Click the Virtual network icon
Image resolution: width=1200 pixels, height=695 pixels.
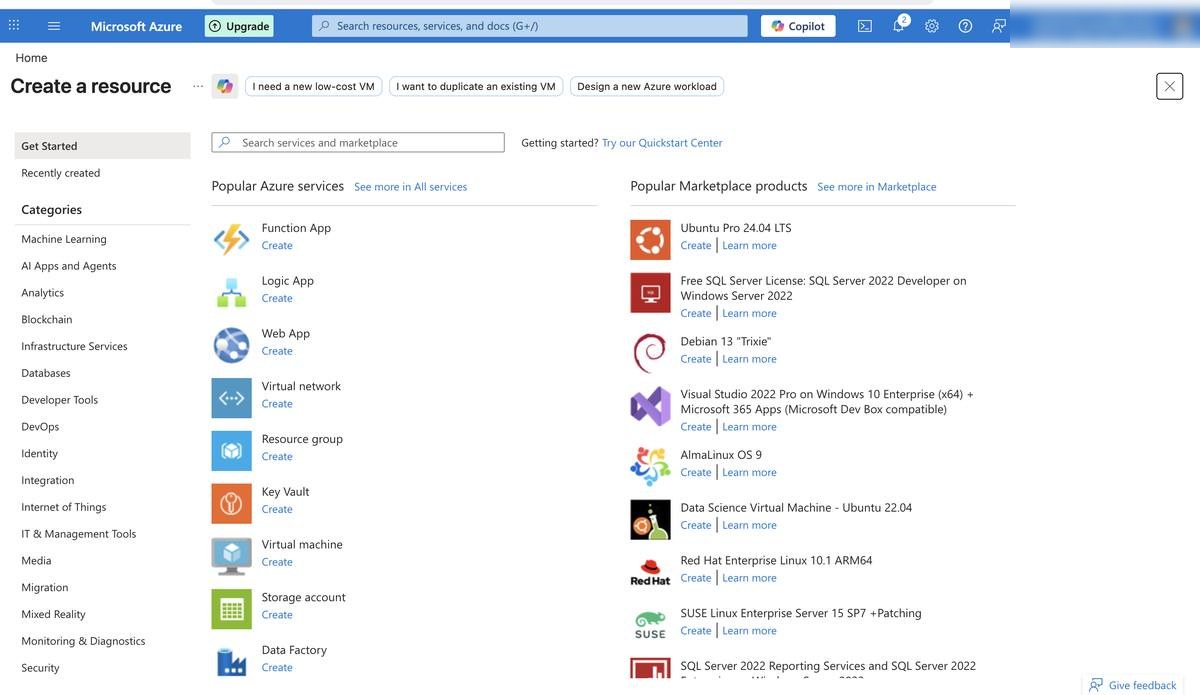click(x=231, y=398)
